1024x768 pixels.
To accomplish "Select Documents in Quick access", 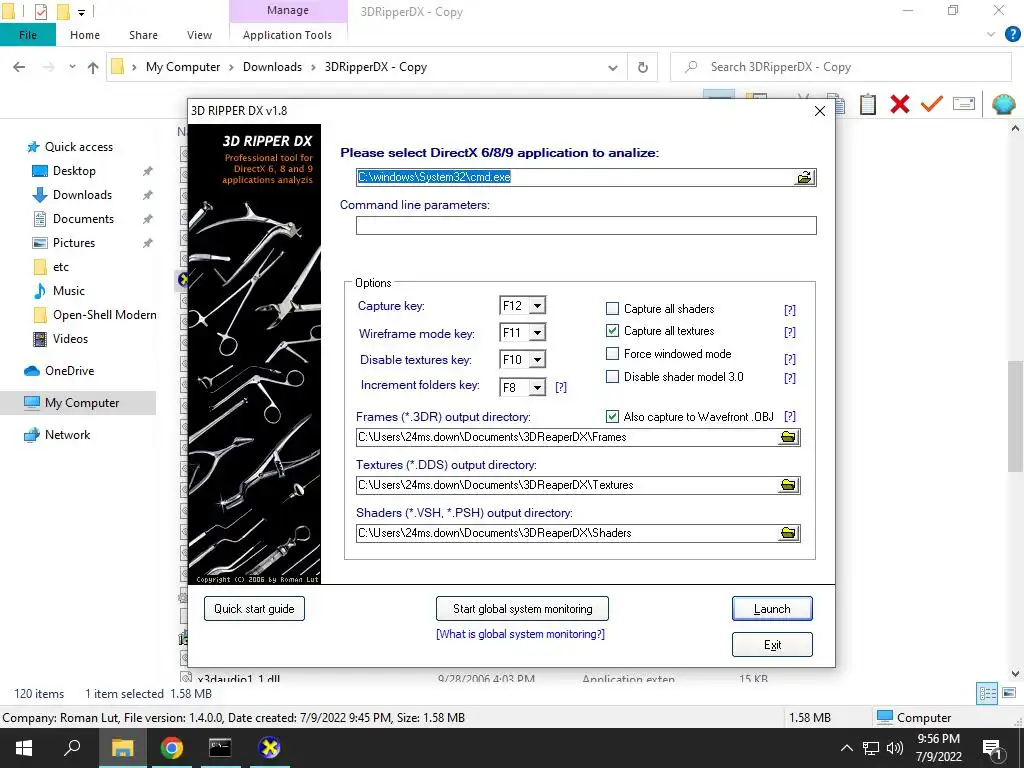I will click(83, 219).
